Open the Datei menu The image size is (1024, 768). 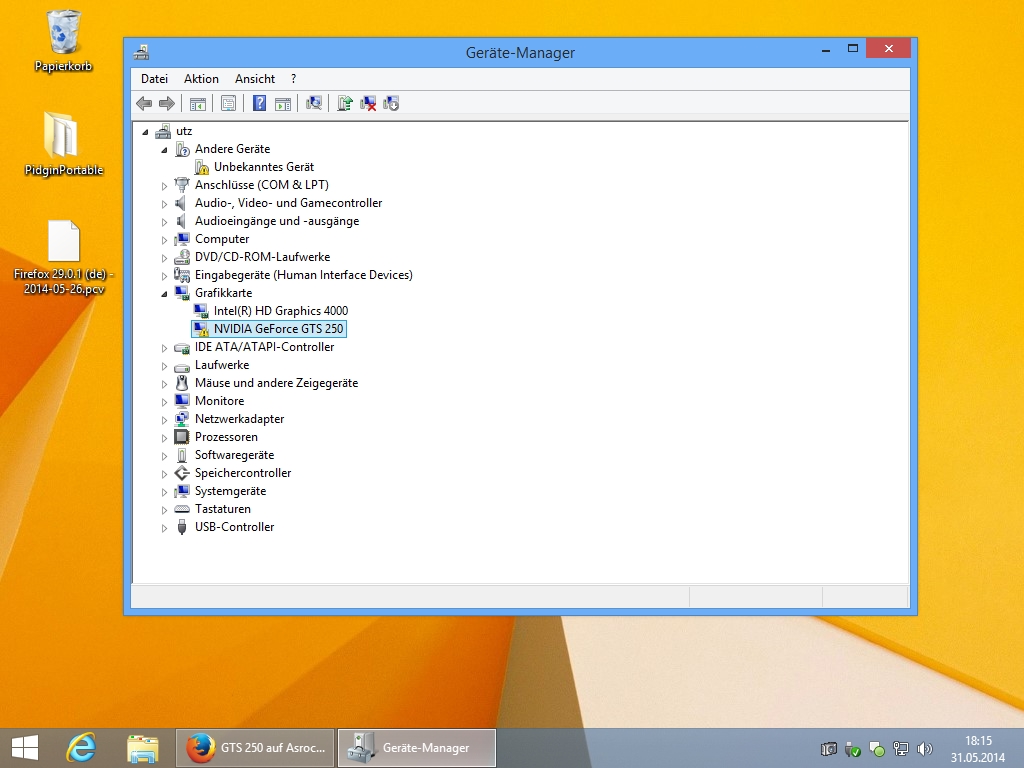pyautogui.click(x=154, y=79)
